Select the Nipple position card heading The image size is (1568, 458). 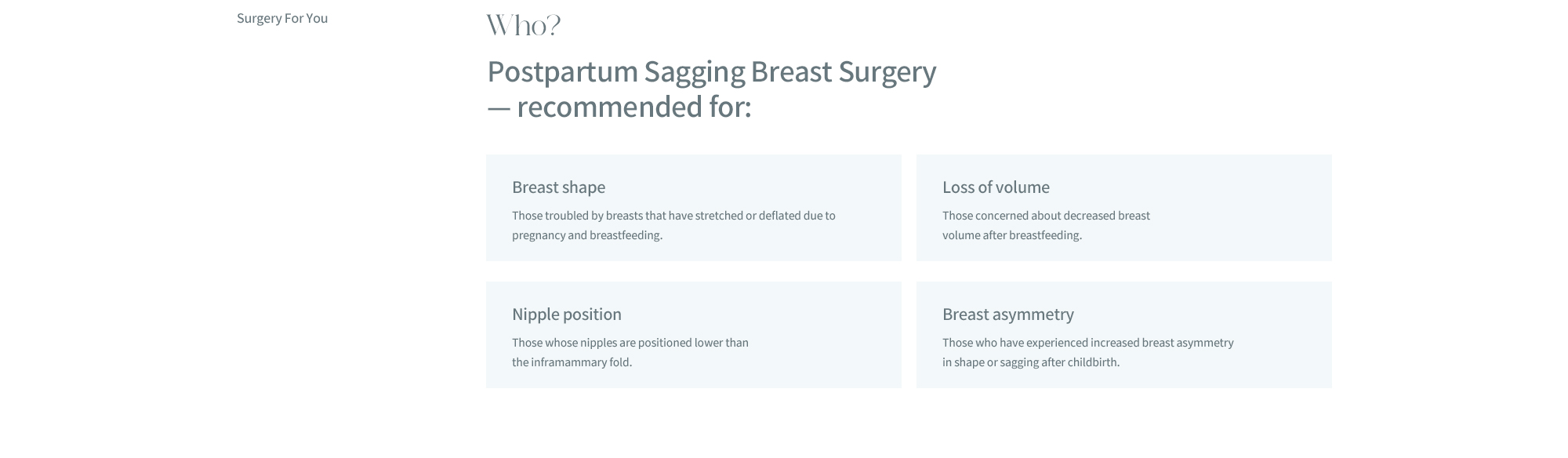point(567,314)
